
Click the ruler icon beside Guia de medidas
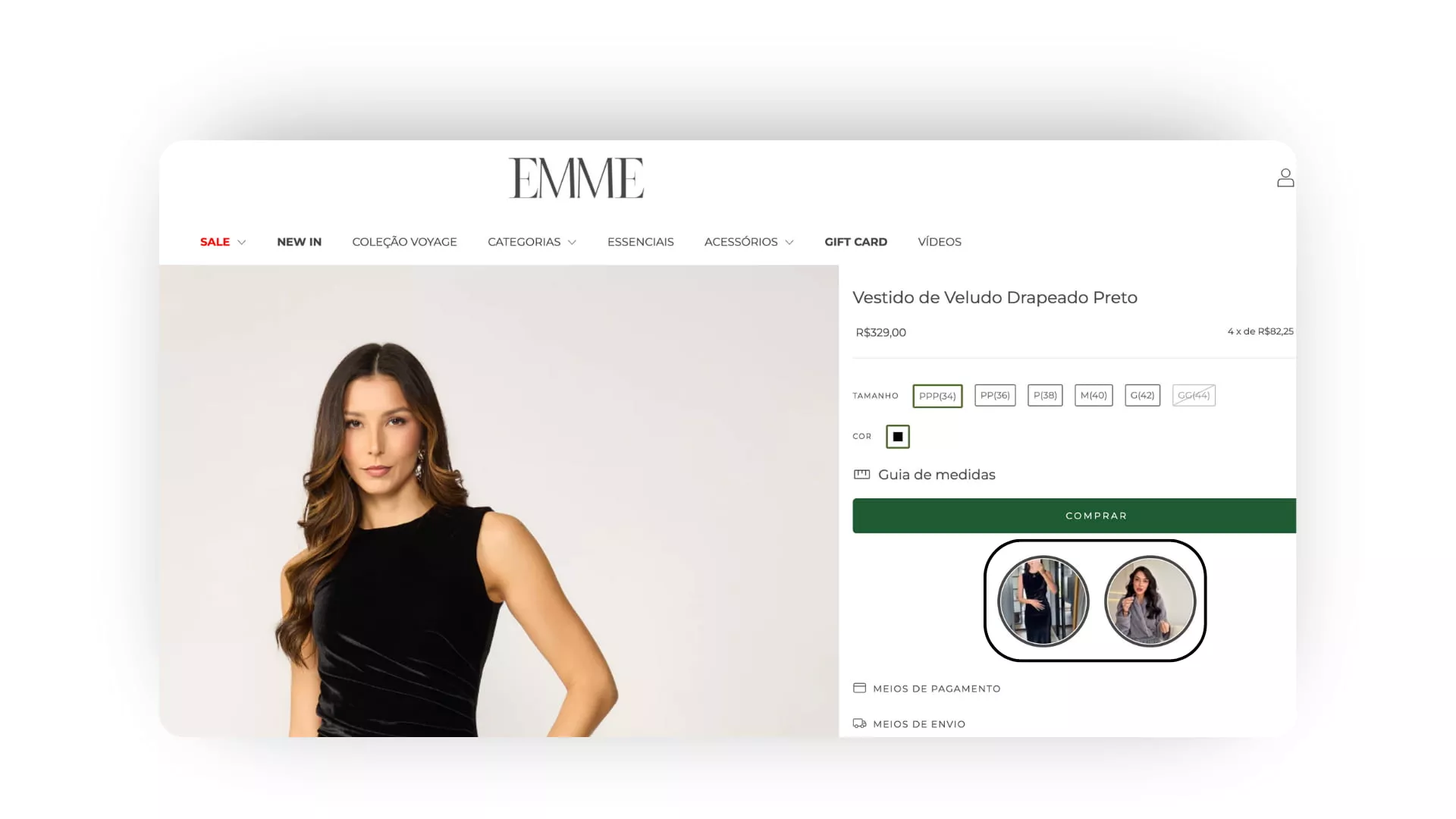(x=861, y=475)
